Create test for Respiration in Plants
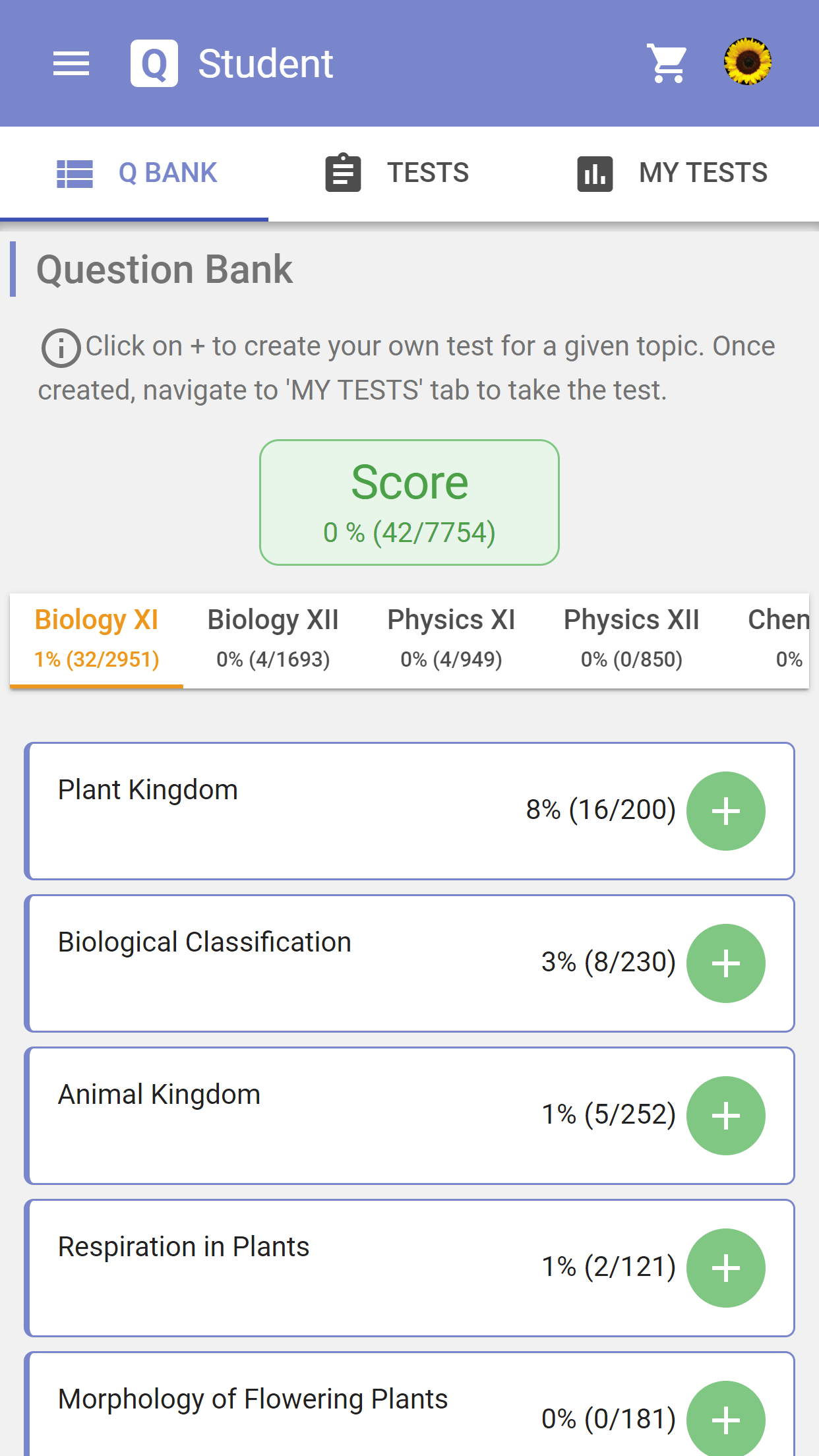This screenshot has height=1456, width=819. [726, 1268]
